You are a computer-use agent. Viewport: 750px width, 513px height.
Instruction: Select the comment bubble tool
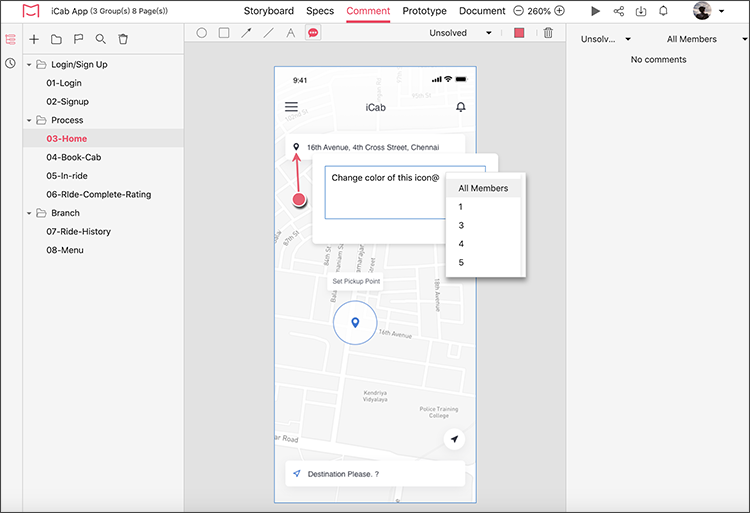313,33
